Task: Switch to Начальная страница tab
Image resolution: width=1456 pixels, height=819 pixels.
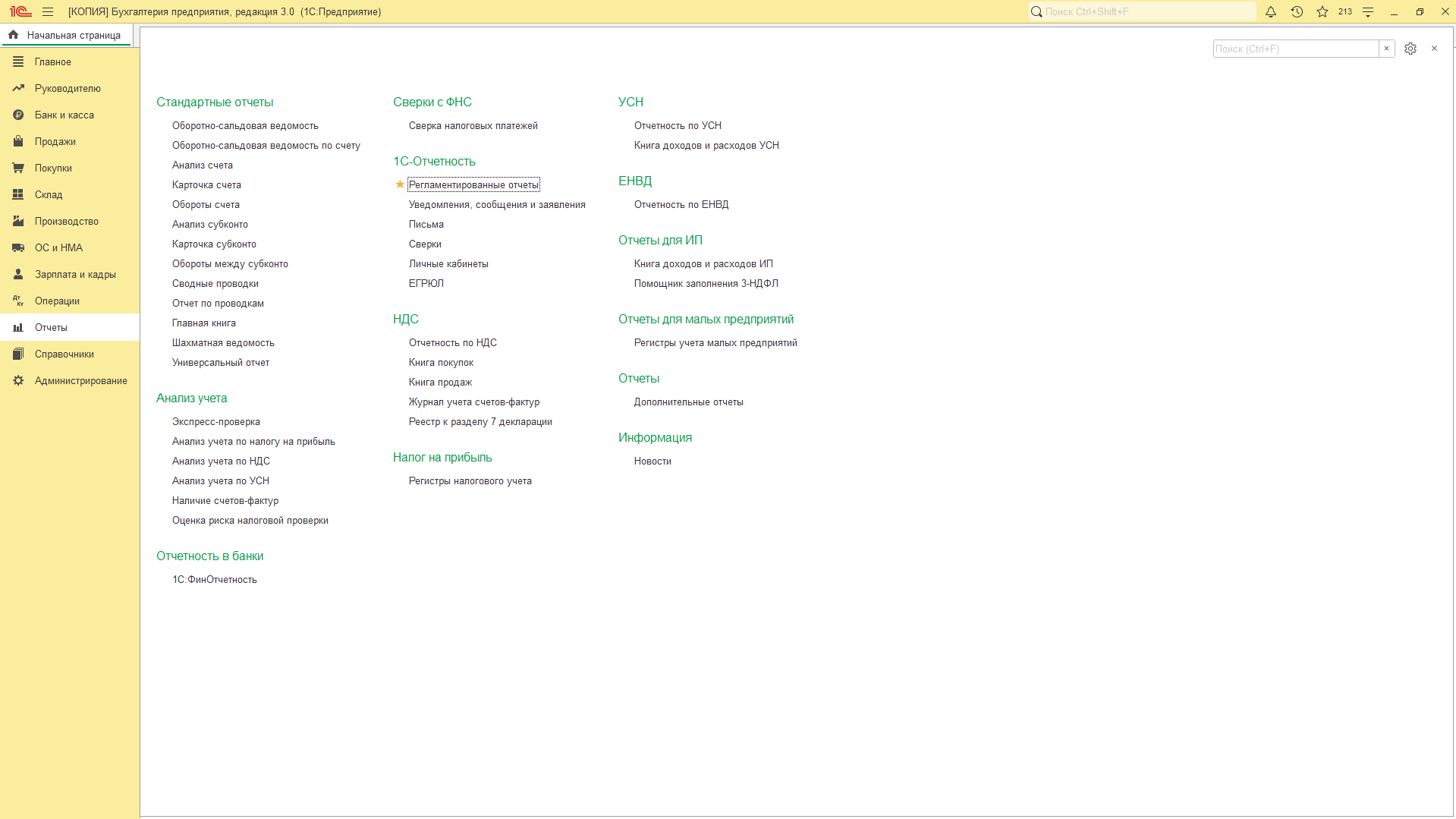Action: click(67, 35)
